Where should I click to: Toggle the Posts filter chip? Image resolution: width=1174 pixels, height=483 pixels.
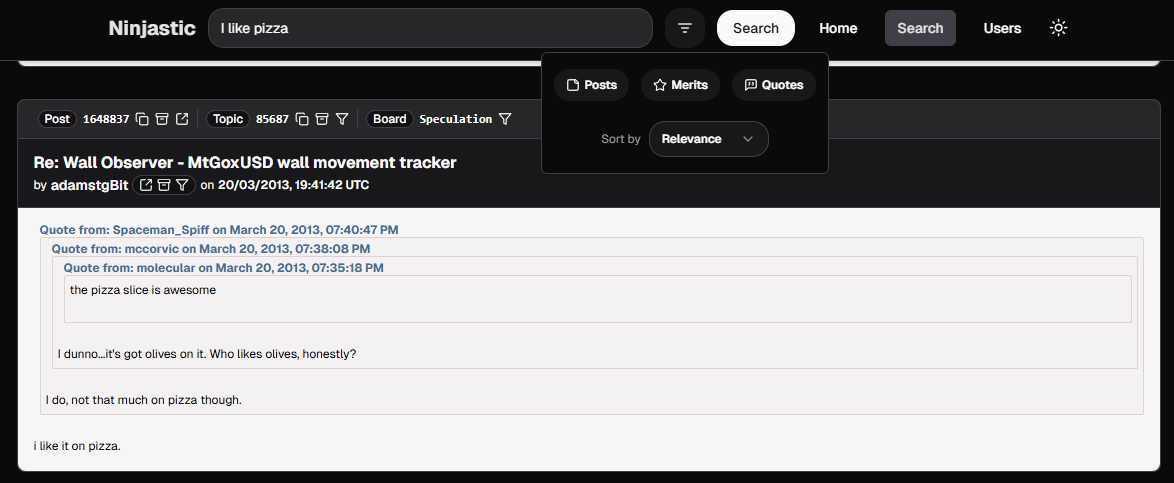591,85
